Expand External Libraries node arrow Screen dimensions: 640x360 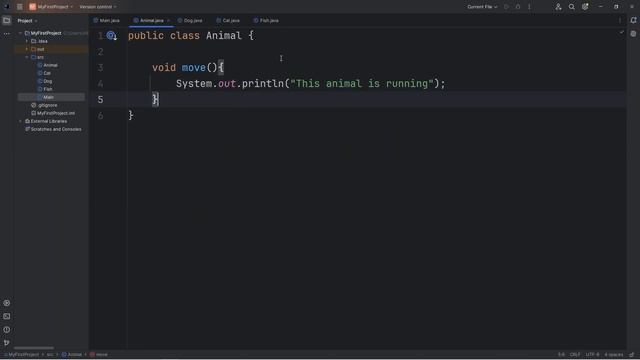coord(20,121)
